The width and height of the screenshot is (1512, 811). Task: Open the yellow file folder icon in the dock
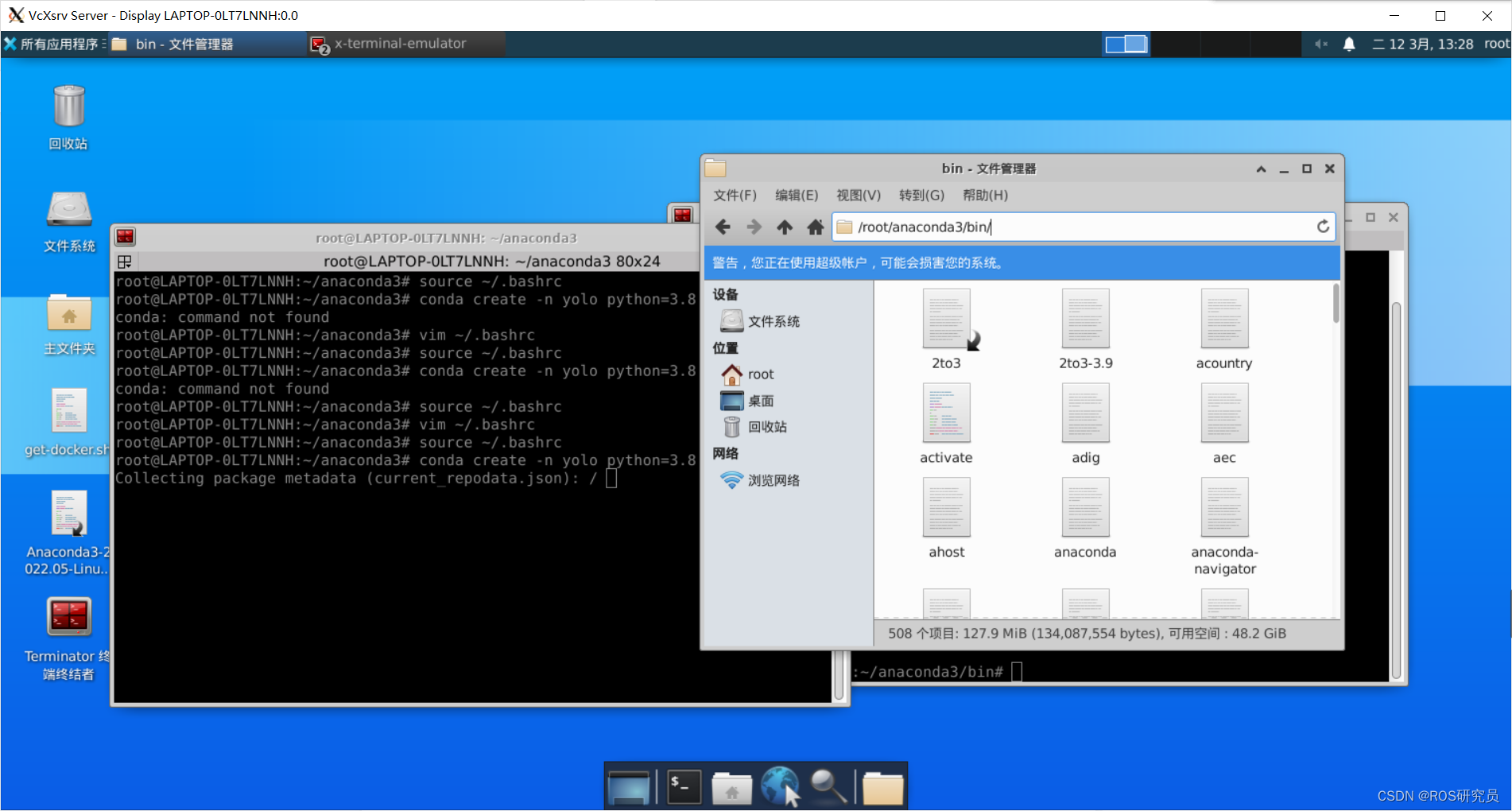click(882, 786)
